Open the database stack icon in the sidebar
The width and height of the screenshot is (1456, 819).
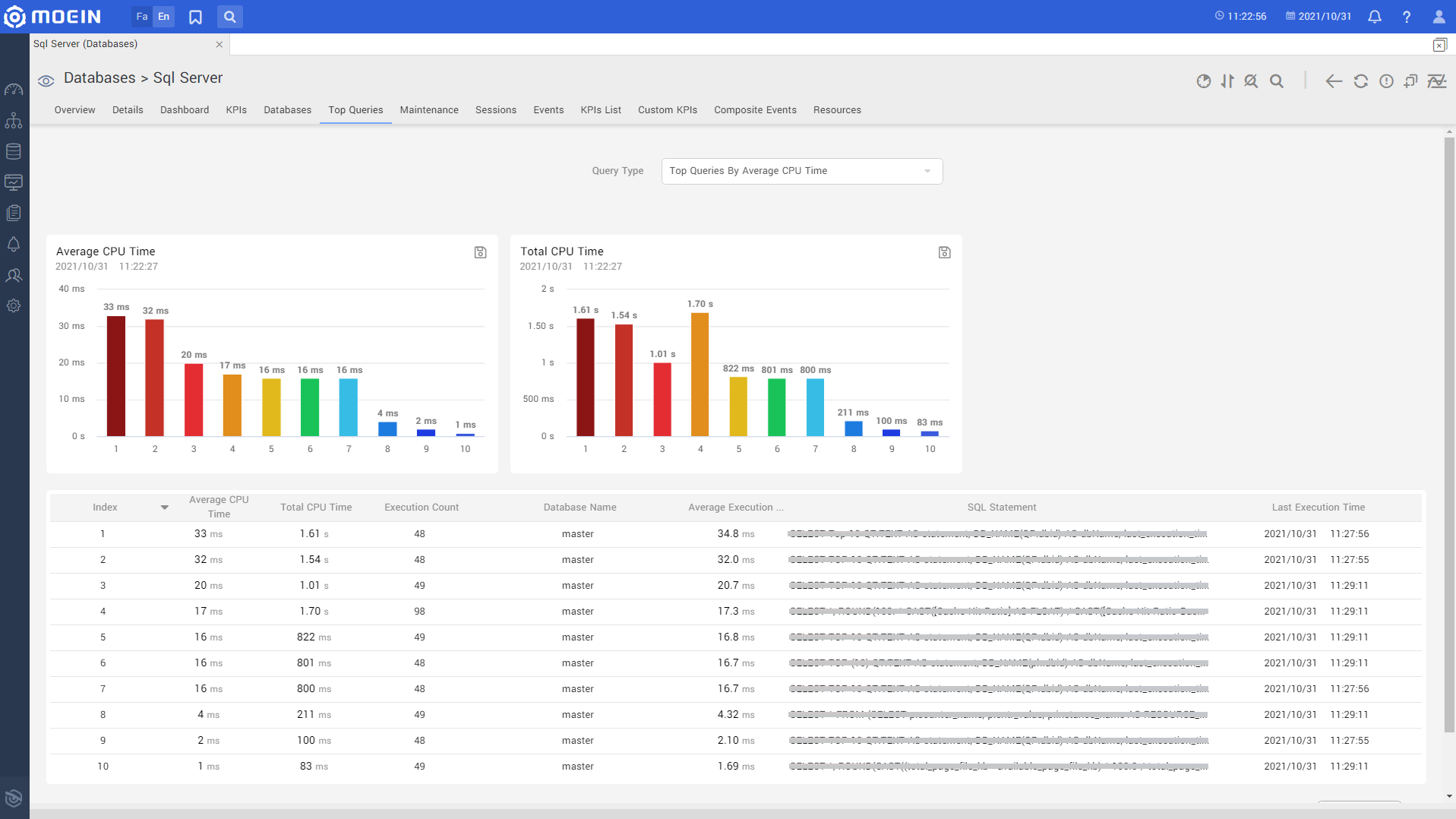pyautogui.click(x=14, y=151)
